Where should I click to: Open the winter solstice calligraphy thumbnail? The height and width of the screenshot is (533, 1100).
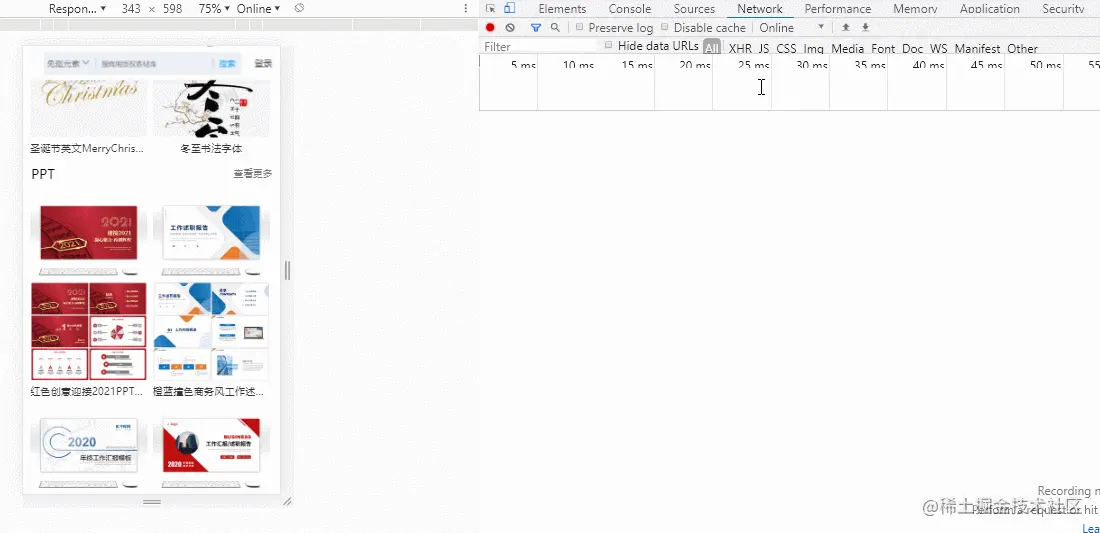tap(211, 109)
